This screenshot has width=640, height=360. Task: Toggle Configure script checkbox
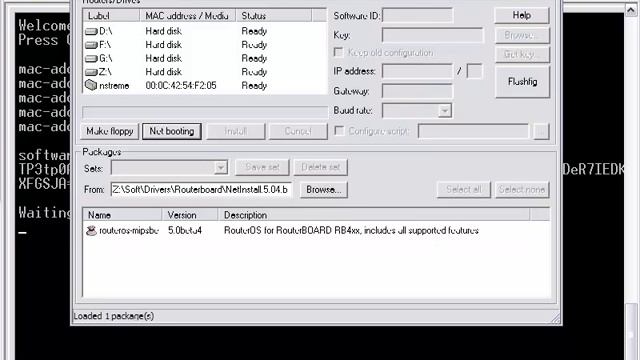click(x=339, y=131)
